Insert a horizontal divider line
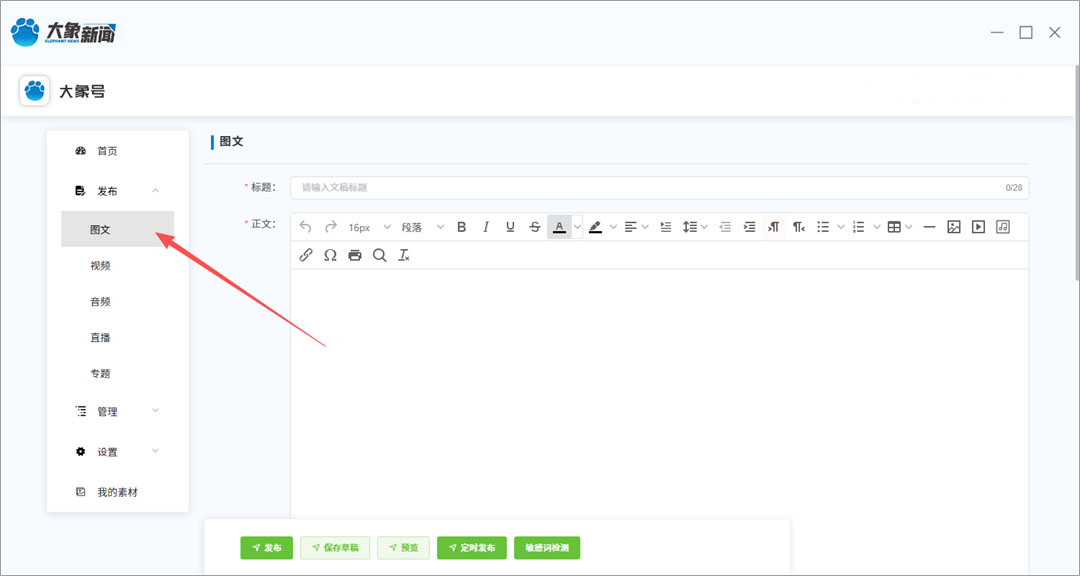This screenshot has height=576, width=1080. (929, 227)
